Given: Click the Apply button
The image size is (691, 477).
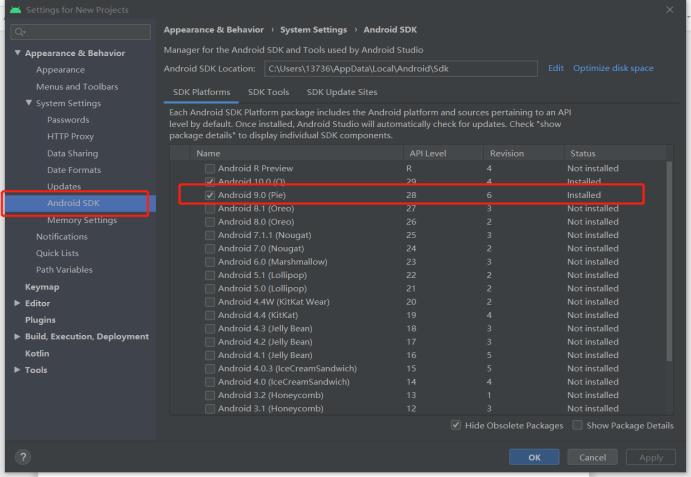Looking at the screenshot, I should point(651,457).
